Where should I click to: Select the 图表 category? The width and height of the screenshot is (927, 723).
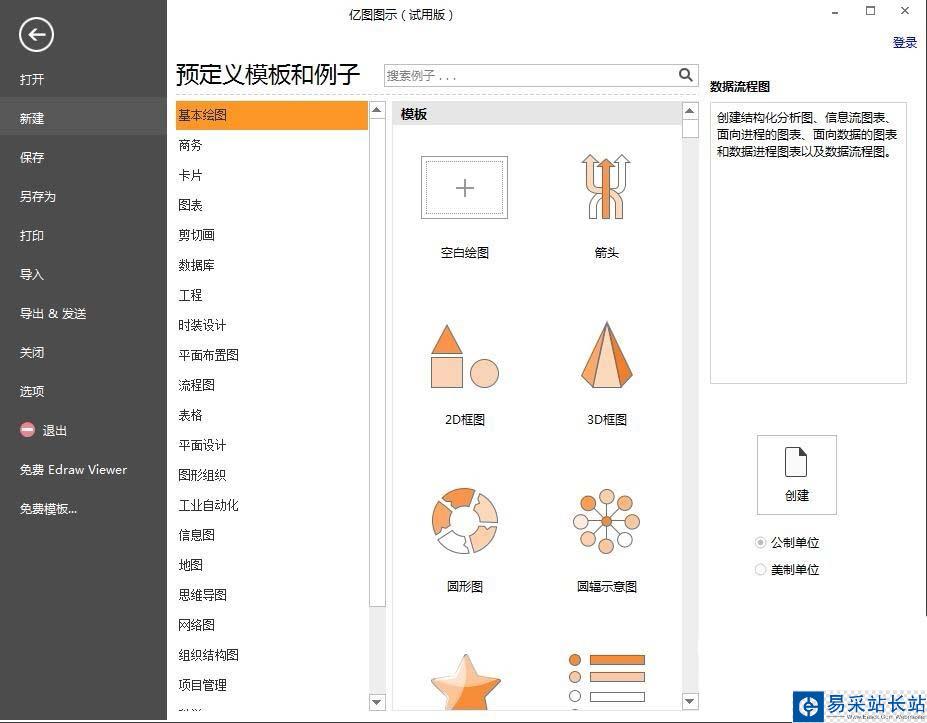[190, 205]
